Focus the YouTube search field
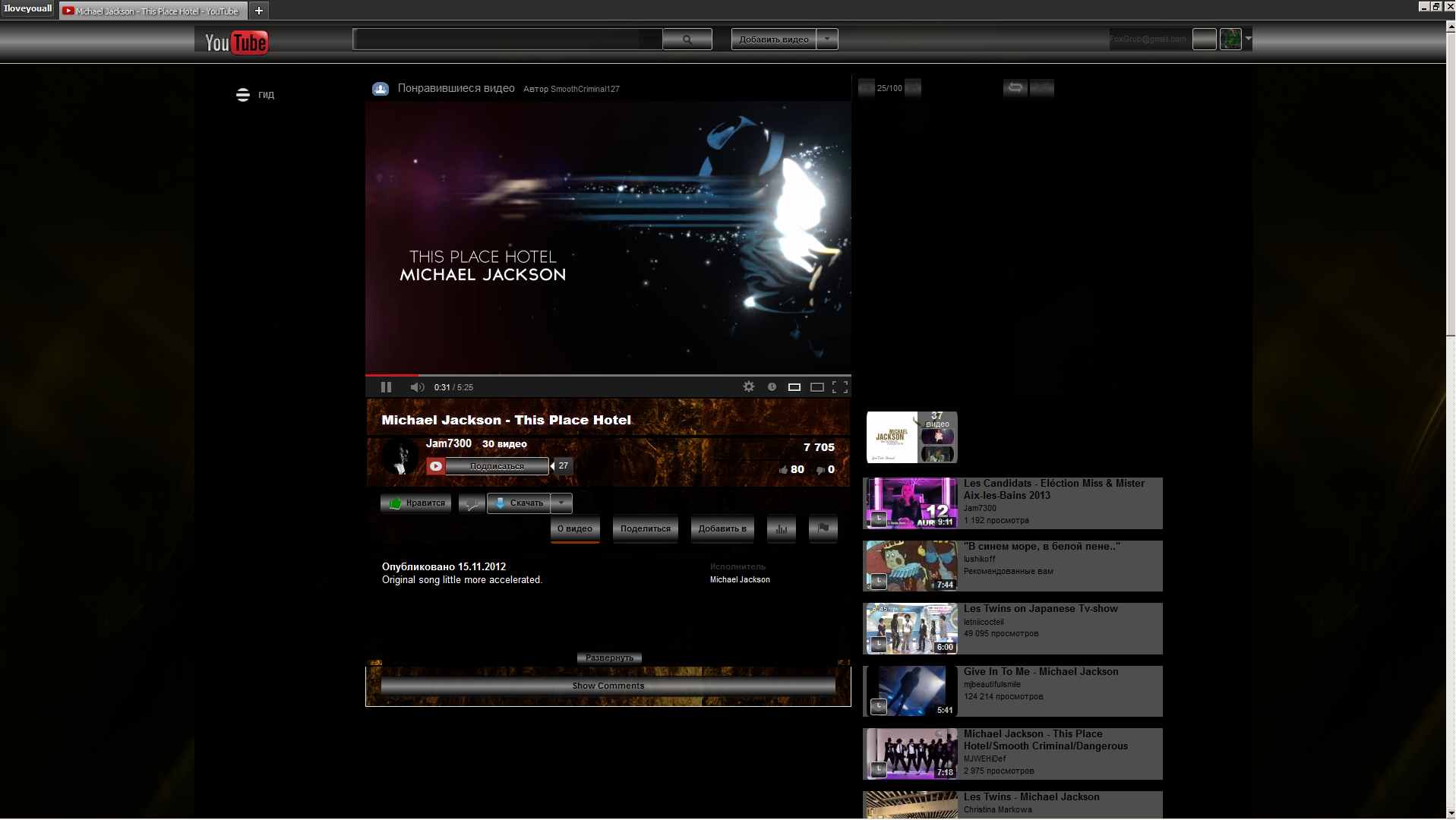Screen dimensions: 1456x820 [x=507, y=39]
